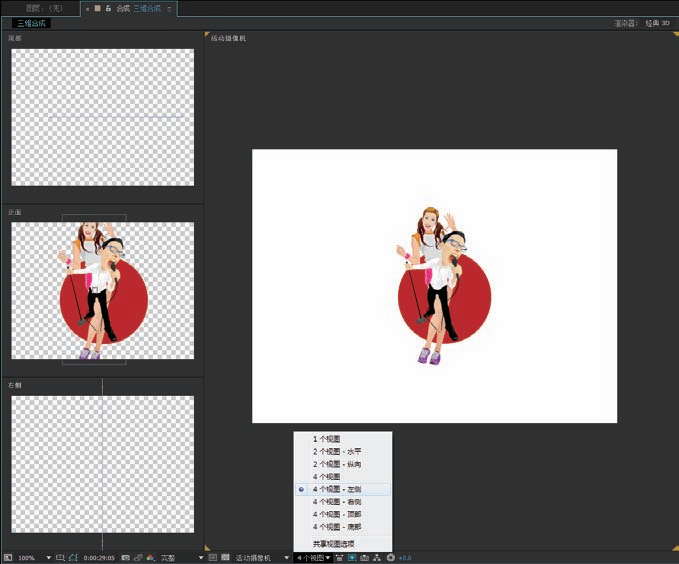Activate the 顶部 top view panel
679x564 pixels.
click(x=103, y=117)
